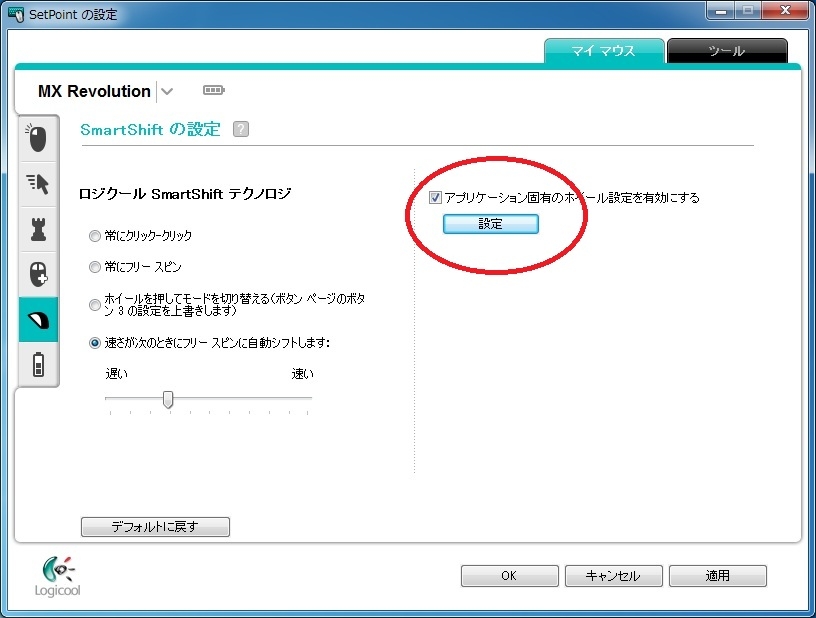Select the SmartShift wheel settings icon
The width and height of the screenshot is (816, 618).
point(38,319)
